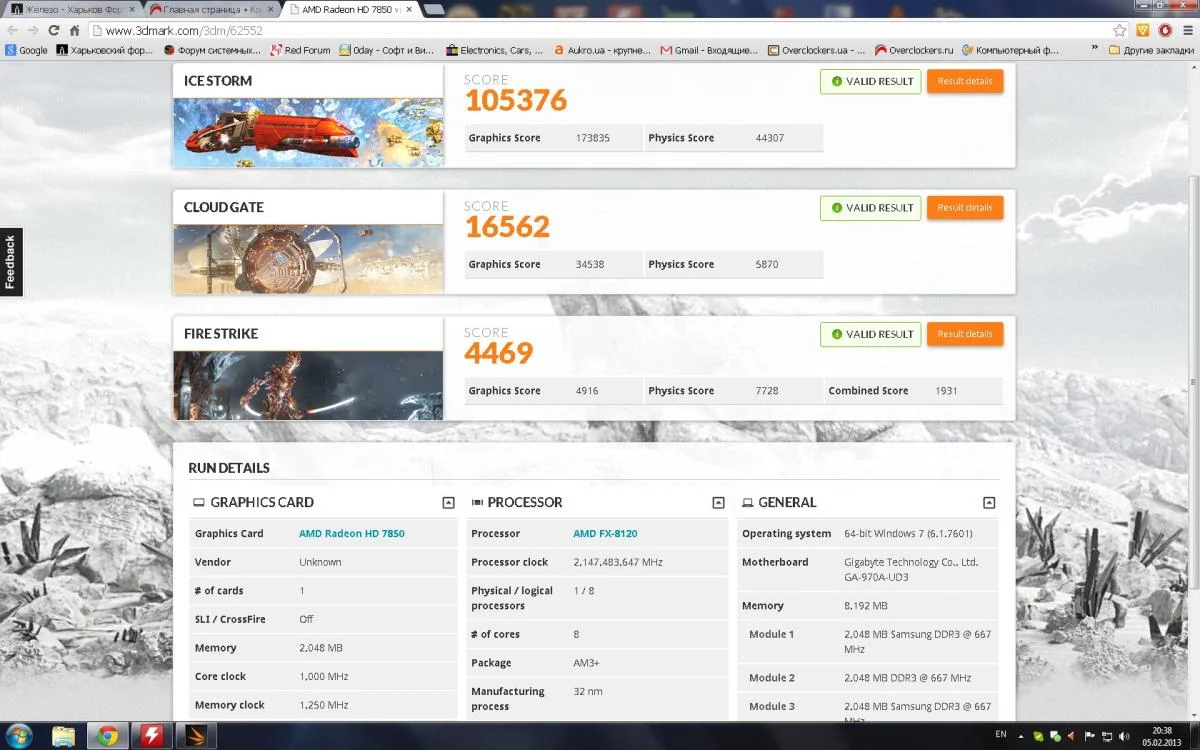Screen dimensions: 1200x750
Task: Open the AMD Radeon HD 7850 link
Action: (352, 534)
